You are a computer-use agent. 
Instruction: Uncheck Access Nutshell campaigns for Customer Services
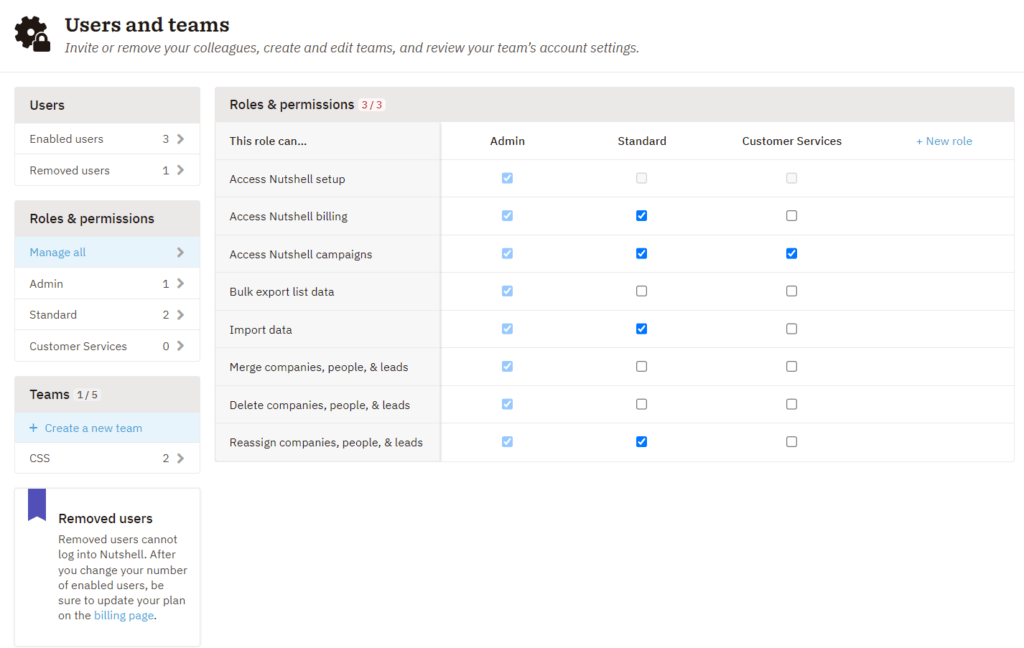[x=791, y=253]
